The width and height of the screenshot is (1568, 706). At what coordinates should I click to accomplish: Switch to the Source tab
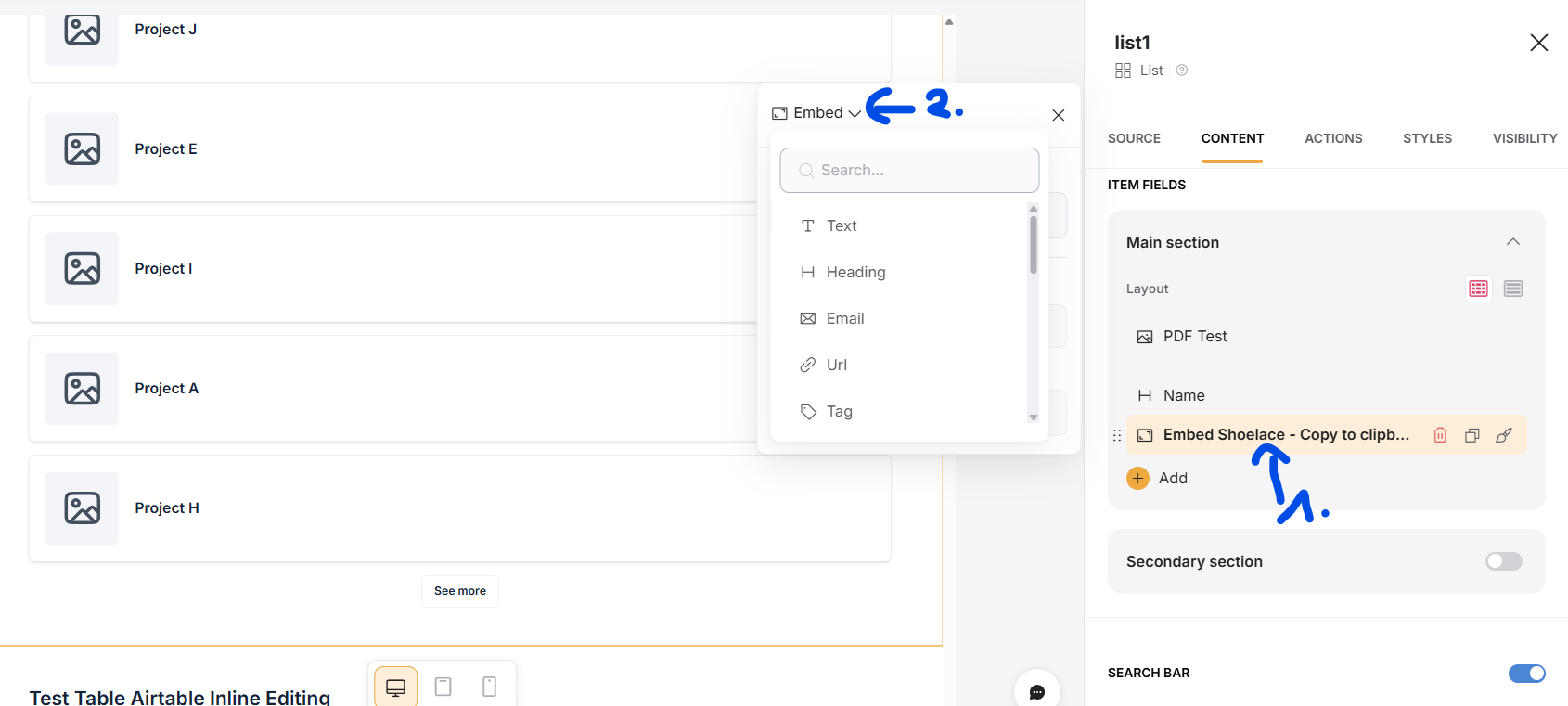pyautogui.click(x=1134, y=138)
